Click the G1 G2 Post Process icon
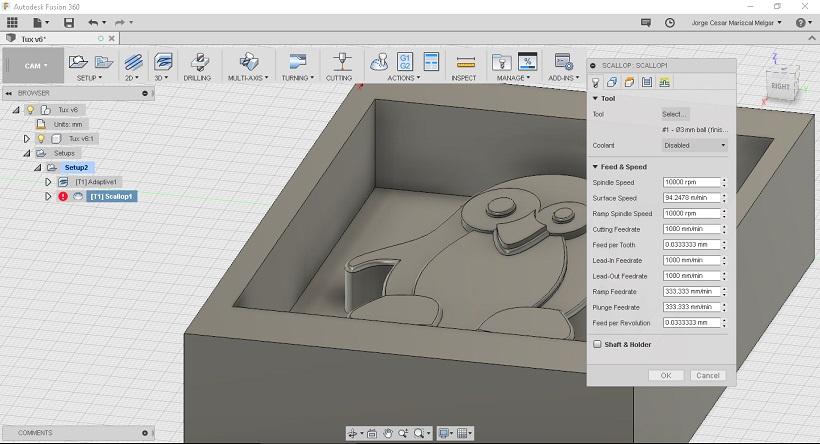The image size is (820, 444). point(405,62)
